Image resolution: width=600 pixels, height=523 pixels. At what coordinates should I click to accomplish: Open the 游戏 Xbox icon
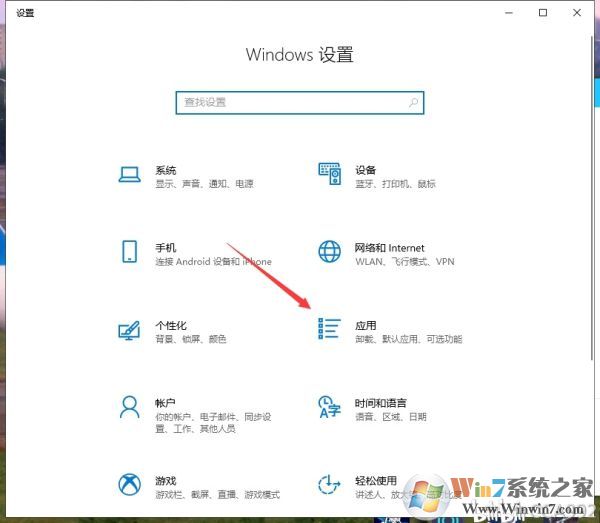pyautogui.click(x=129, y=484)
